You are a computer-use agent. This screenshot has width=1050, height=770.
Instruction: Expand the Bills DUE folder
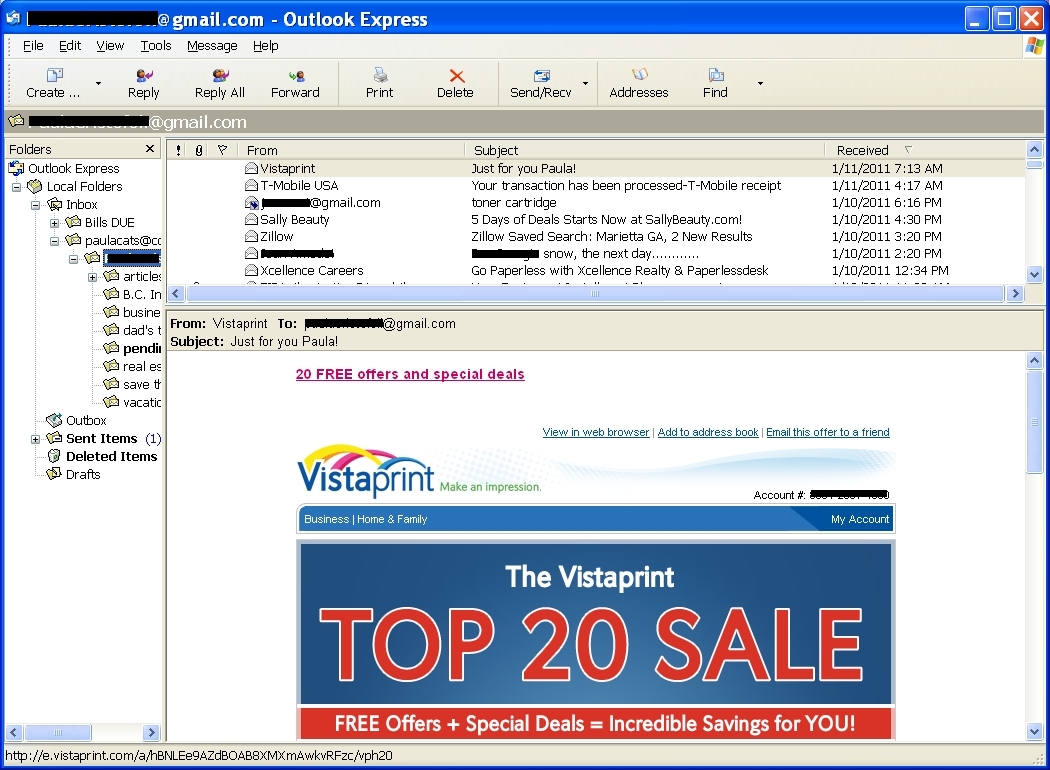[x=54, y=223]
